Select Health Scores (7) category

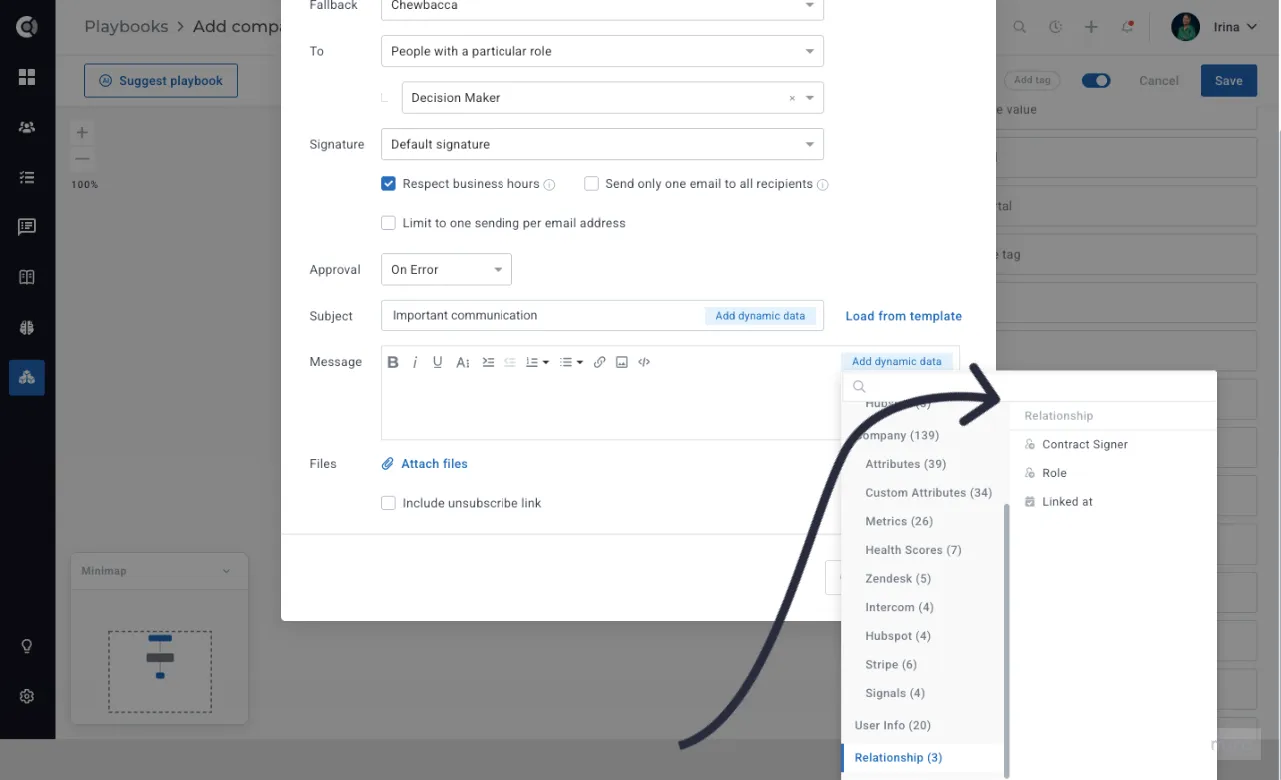pyautogui.click(x=913, y=550)
